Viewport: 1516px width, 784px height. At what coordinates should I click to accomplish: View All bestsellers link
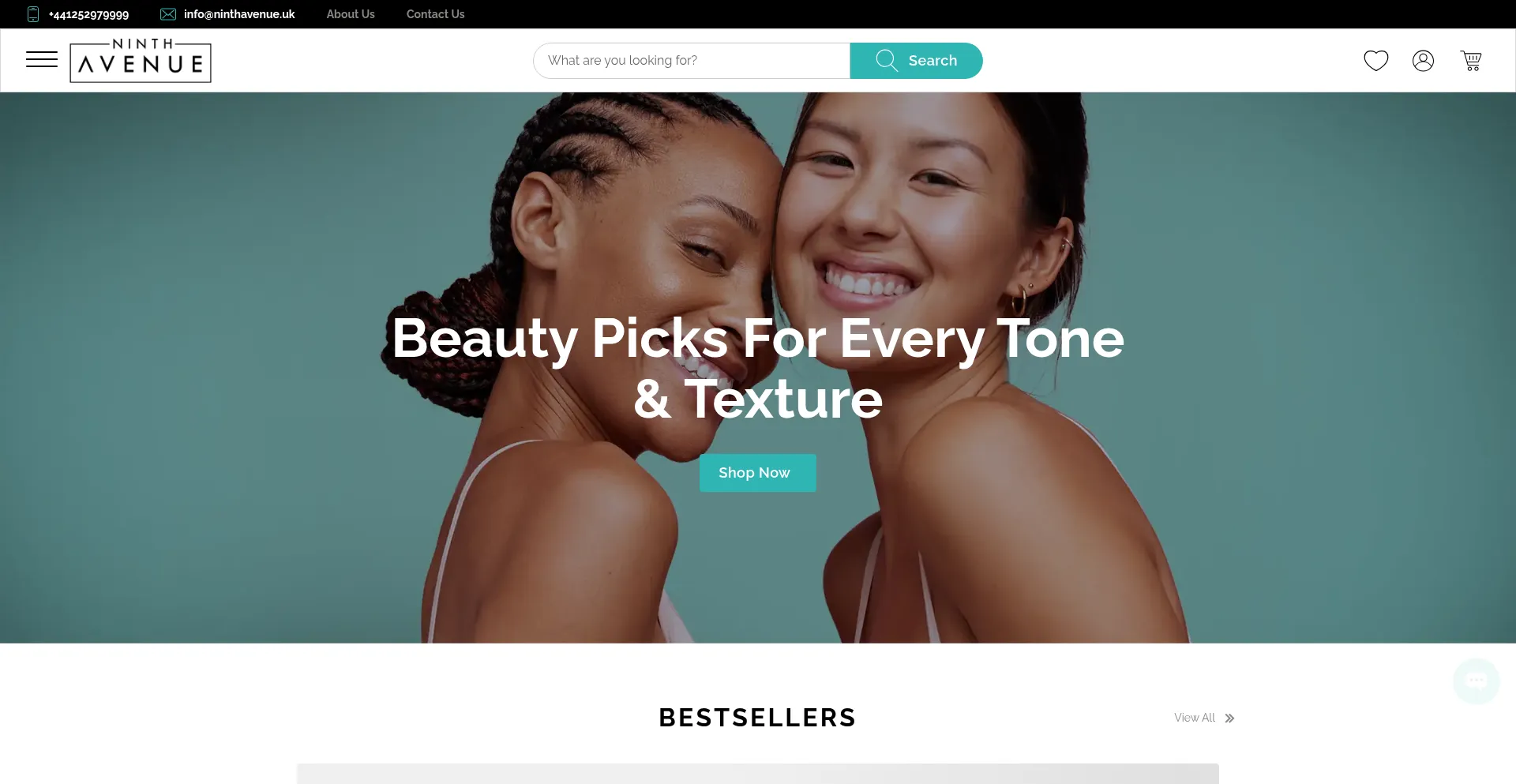tap(1195, 718)
